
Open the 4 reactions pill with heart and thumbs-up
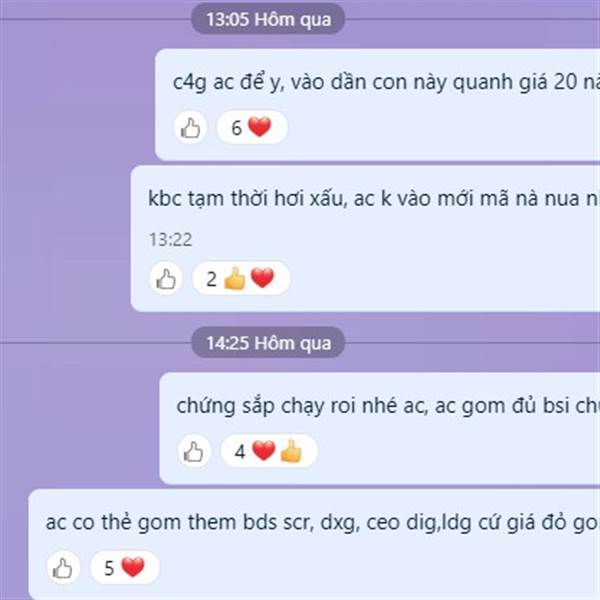[269, 452]
